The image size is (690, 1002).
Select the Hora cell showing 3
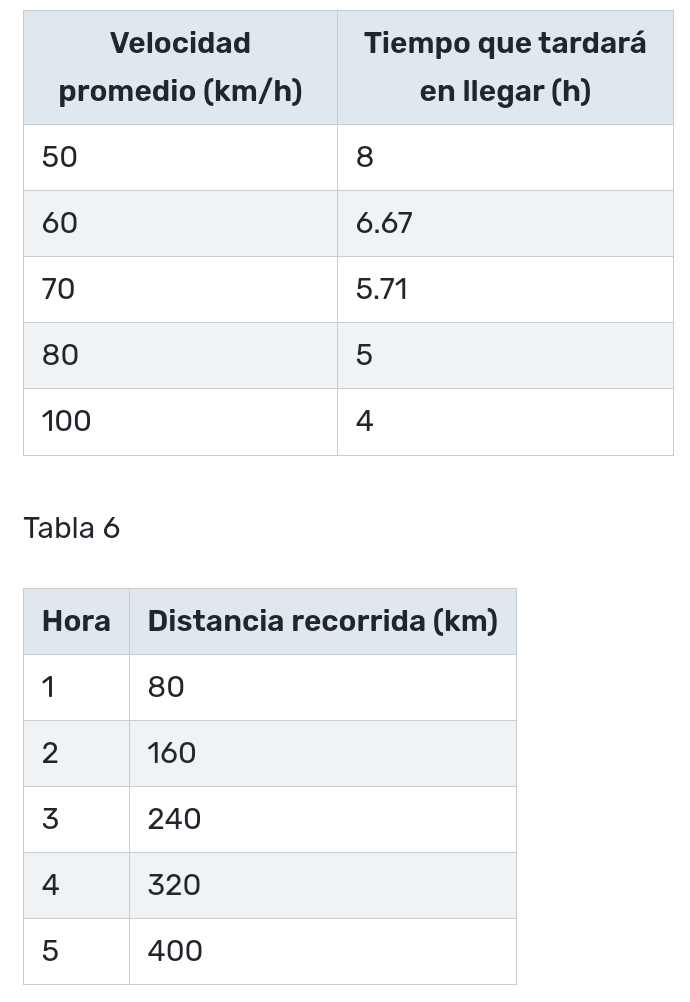[50, 819]
